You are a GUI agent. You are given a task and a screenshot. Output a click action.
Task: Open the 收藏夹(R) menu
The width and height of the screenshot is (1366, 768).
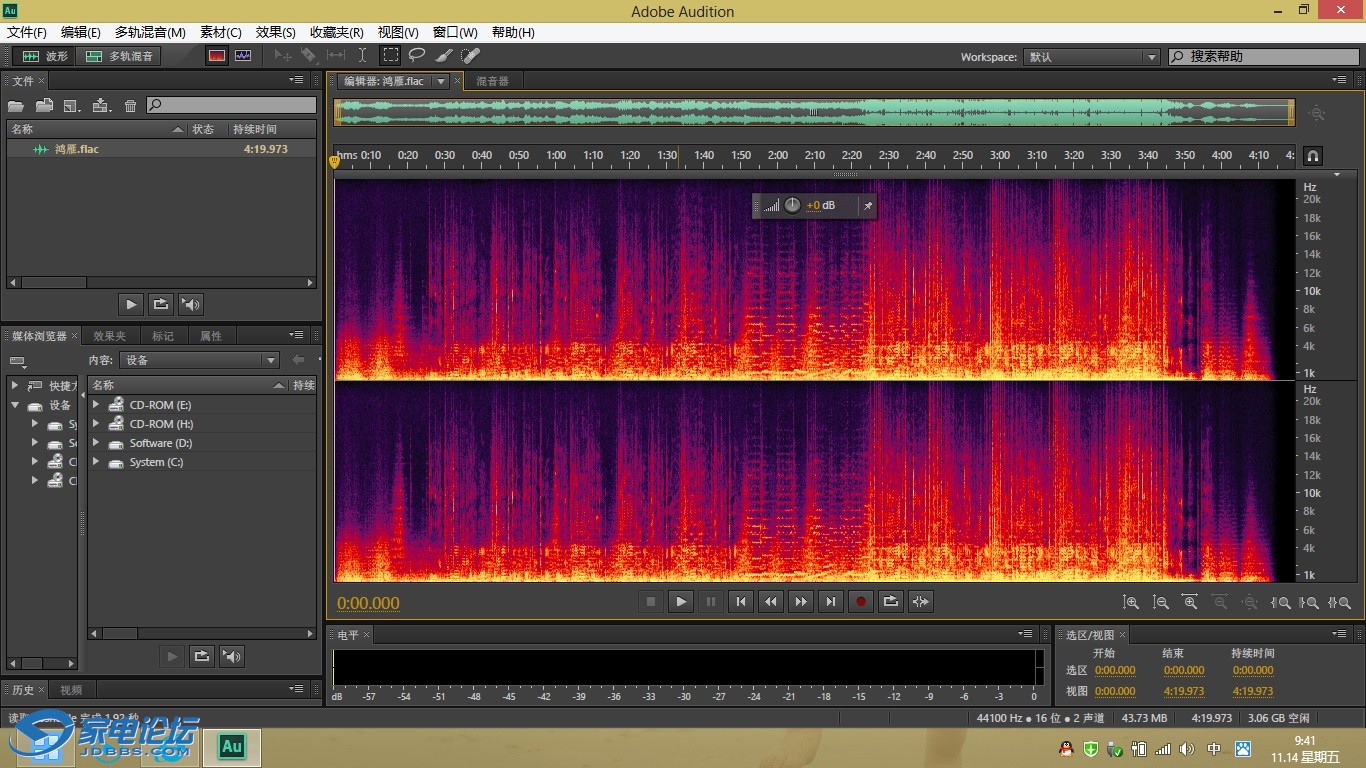(336, 32)
